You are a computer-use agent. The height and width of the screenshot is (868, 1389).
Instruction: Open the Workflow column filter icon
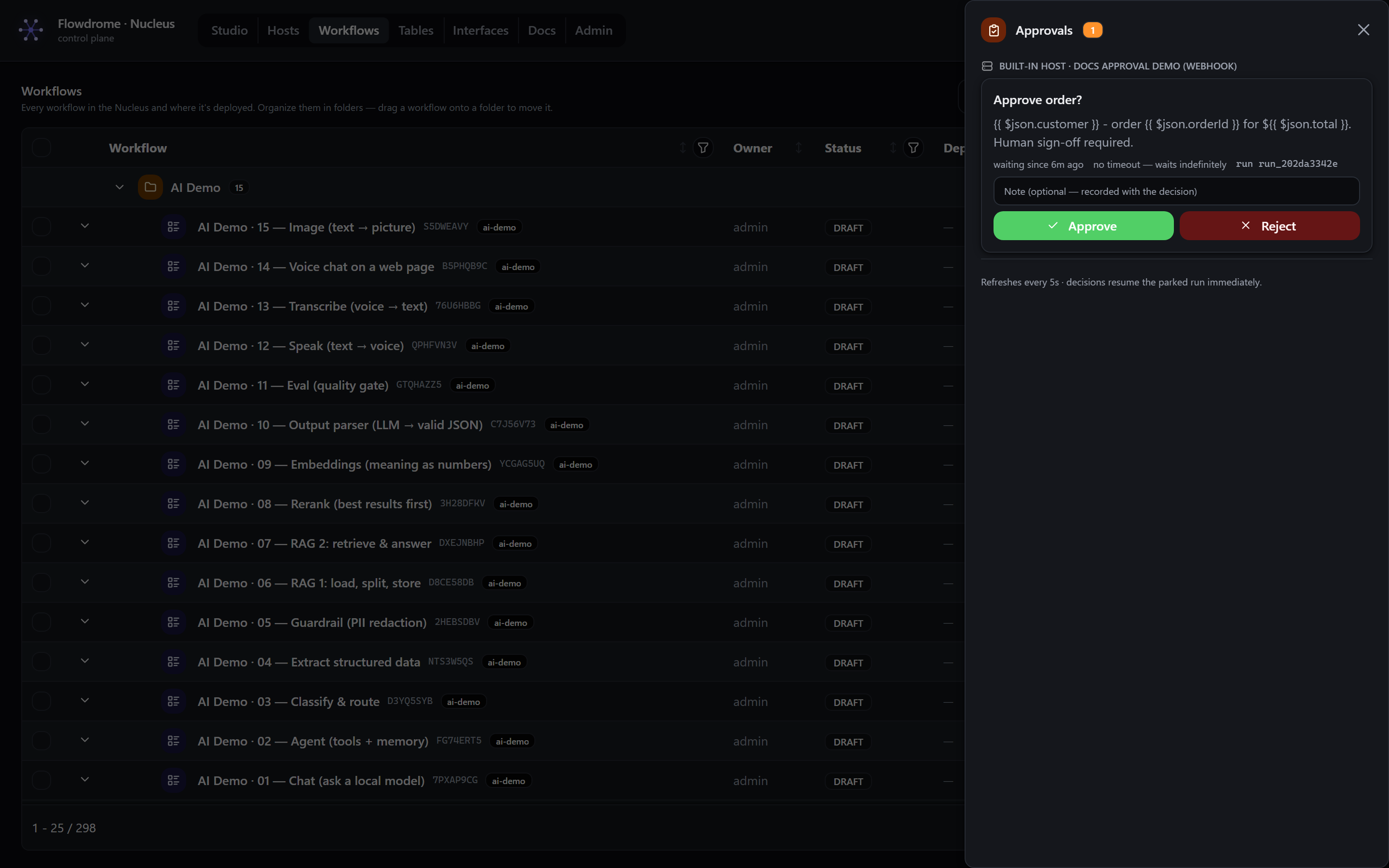(703, 148)
